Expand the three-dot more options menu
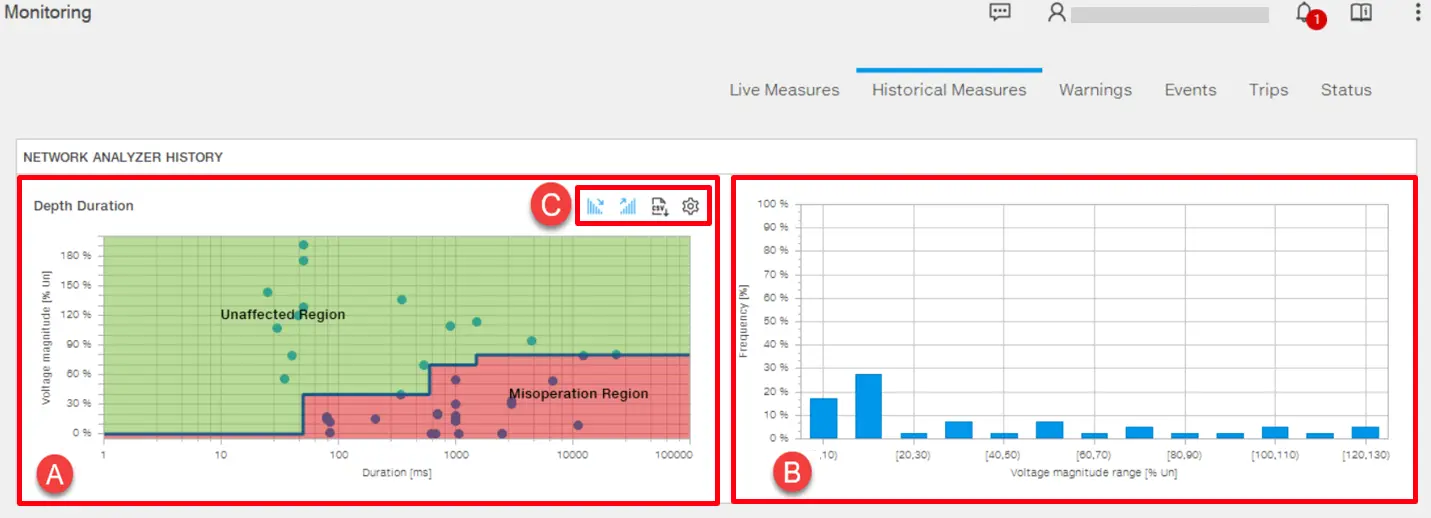Viewport: 1431px width, 518px height. [1417, 13]
